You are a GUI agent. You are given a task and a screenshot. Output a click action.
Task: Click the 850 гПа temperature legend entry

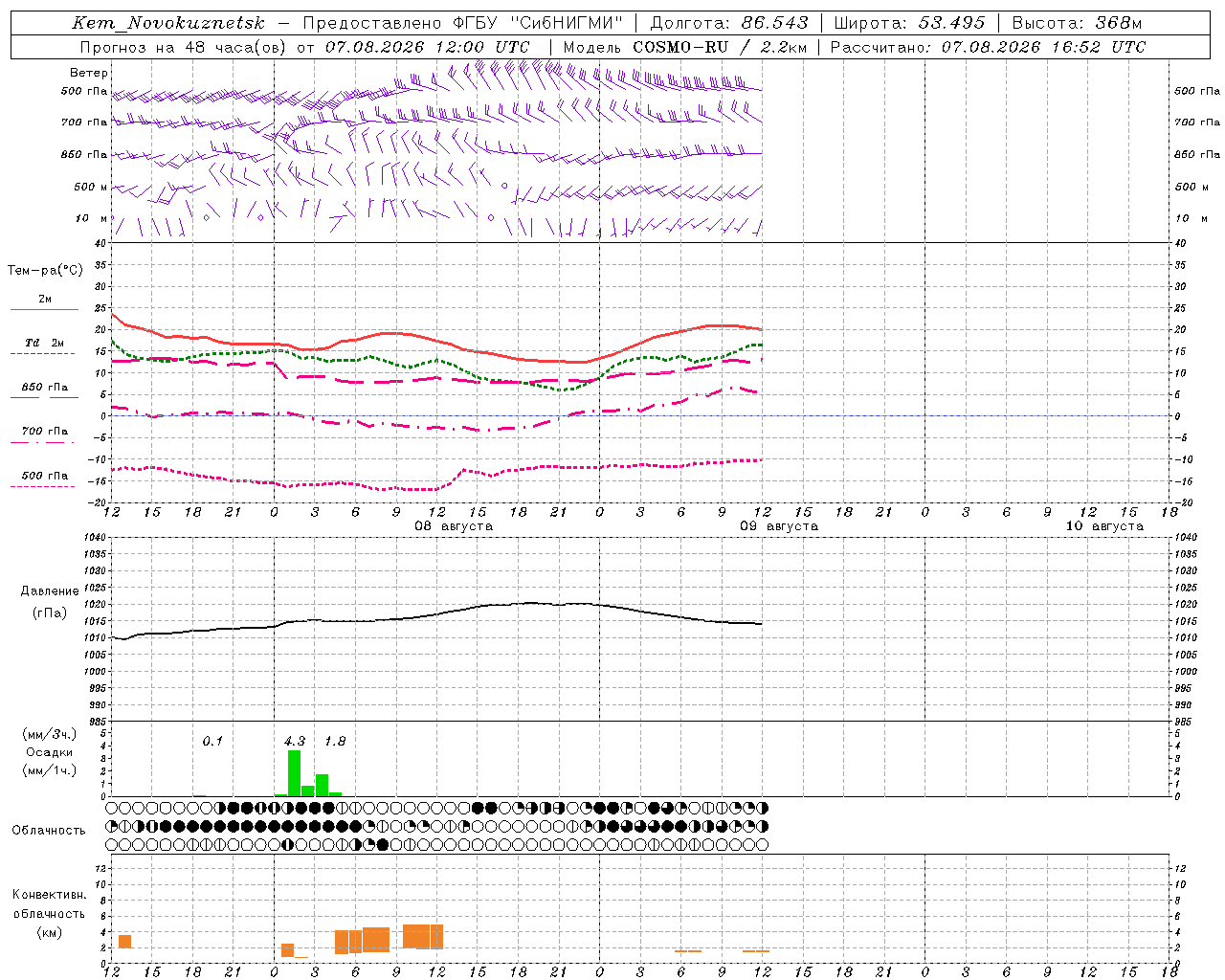tap(45, 388)
